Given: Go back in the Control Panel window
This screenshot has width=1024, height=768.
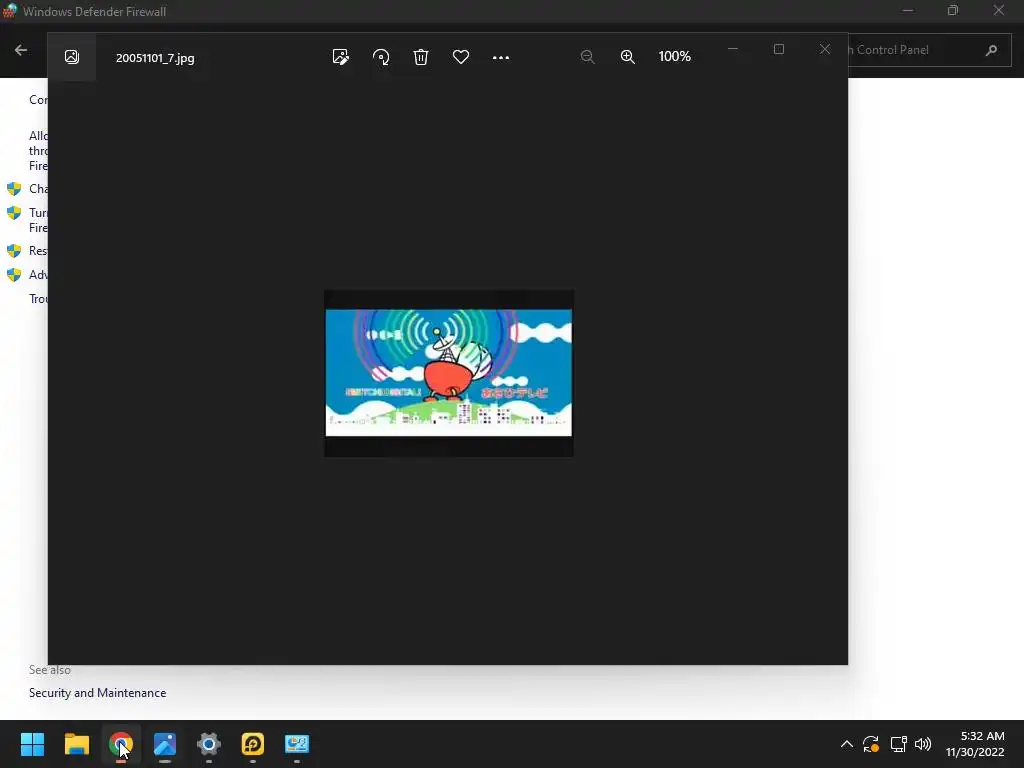Looking at the screenshot, I should pos(21,50).
